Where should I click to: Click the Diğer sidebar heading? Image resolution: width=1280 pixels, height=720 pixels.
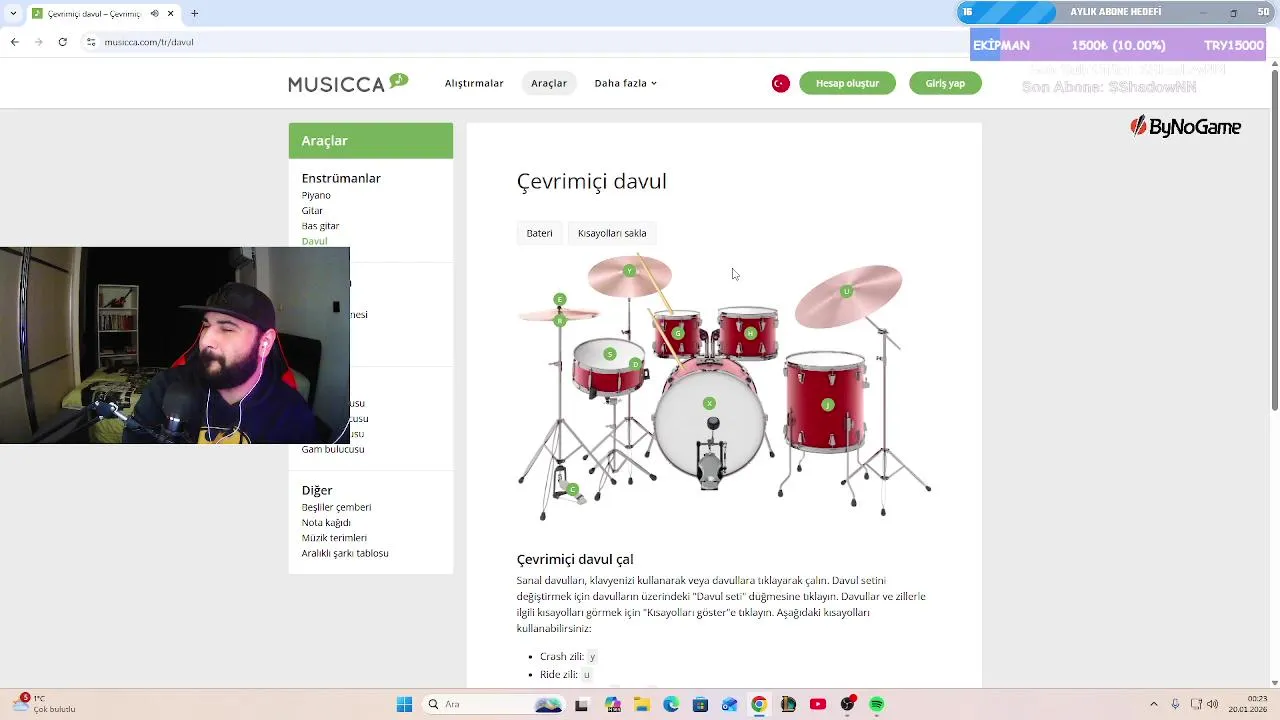coord(317,490)
